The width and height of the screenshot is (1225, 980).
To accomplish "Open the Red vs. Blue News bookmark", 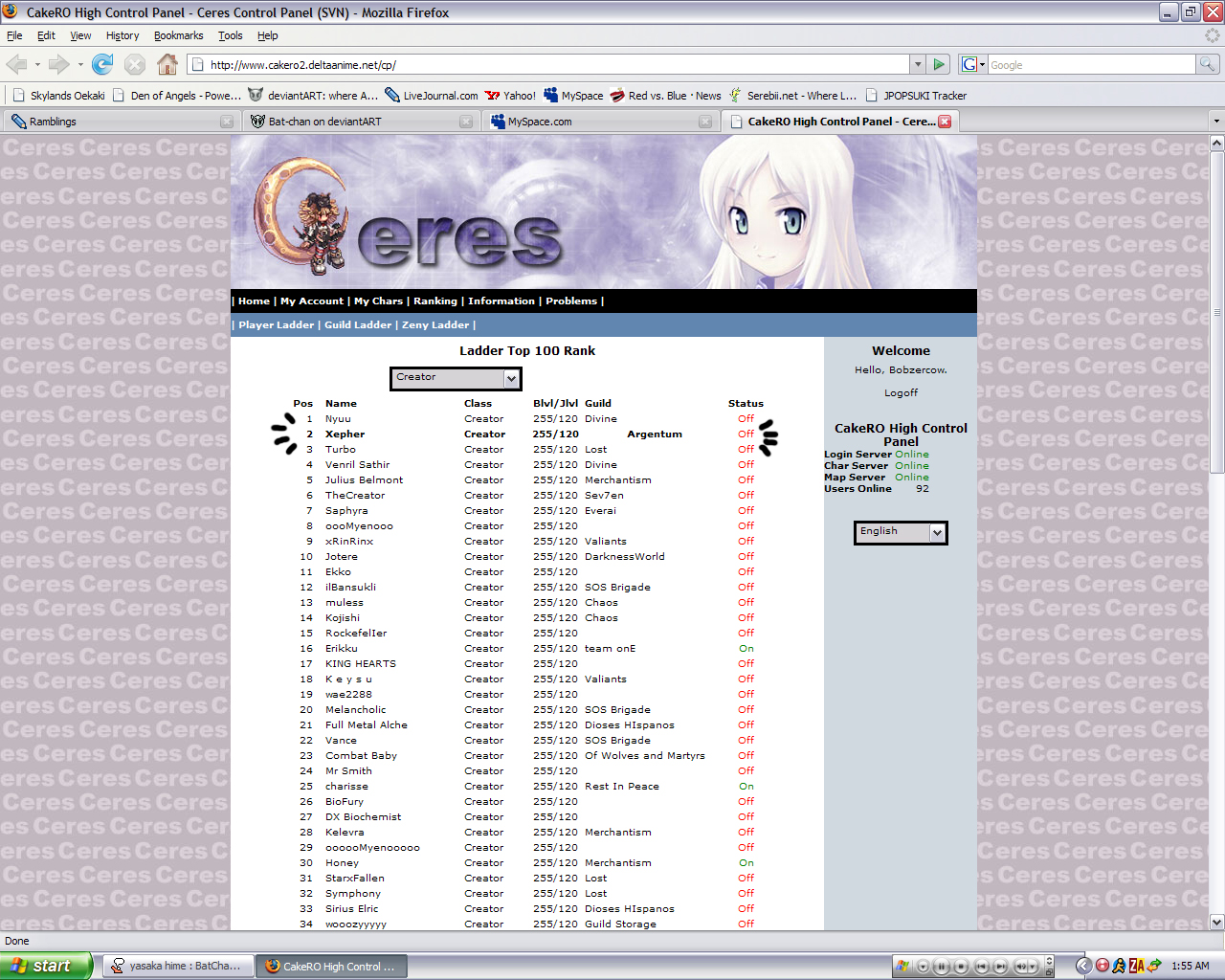I will [665, 96].
